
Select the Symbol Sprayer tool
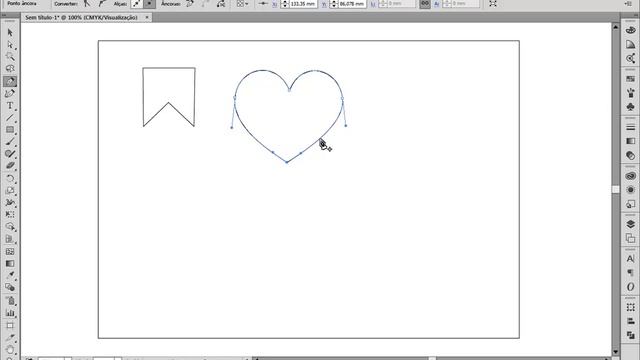10,301
